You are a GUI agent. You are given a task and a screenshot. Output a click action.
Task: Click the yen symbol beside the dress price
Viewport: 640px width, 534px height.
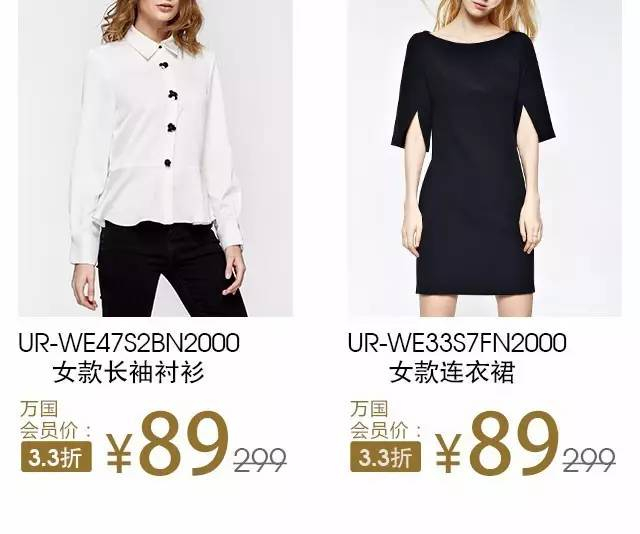[x=449, y=451]
